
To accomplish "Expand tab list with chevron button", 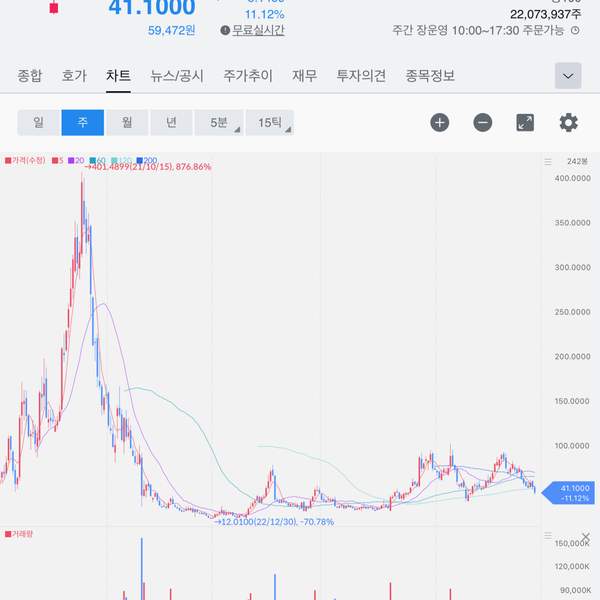I will (568, 76).
